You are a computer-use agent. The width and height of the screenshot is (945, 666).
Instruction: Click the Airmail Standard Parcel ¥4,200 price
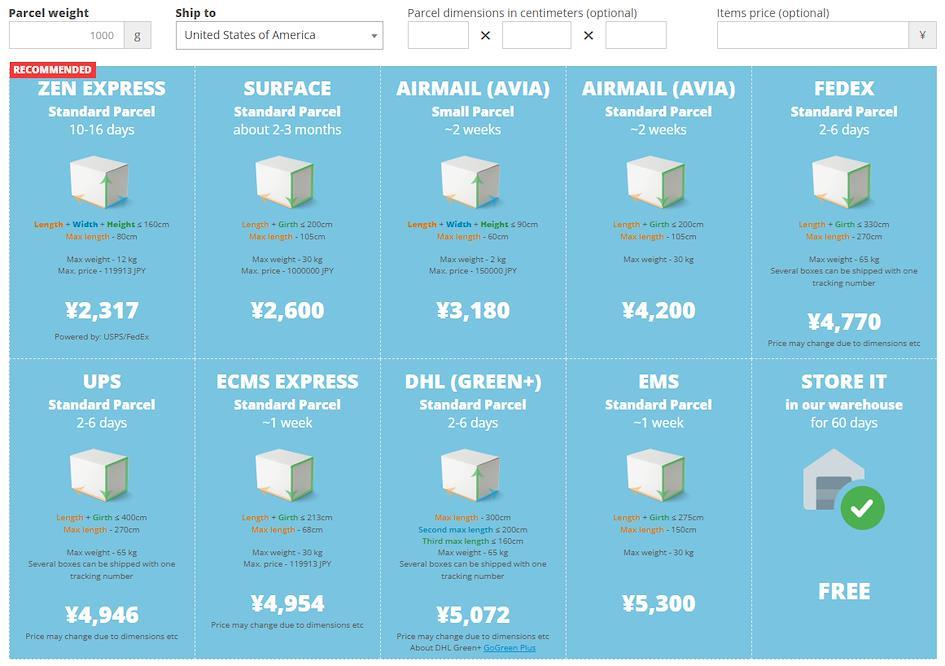point(658,310)
